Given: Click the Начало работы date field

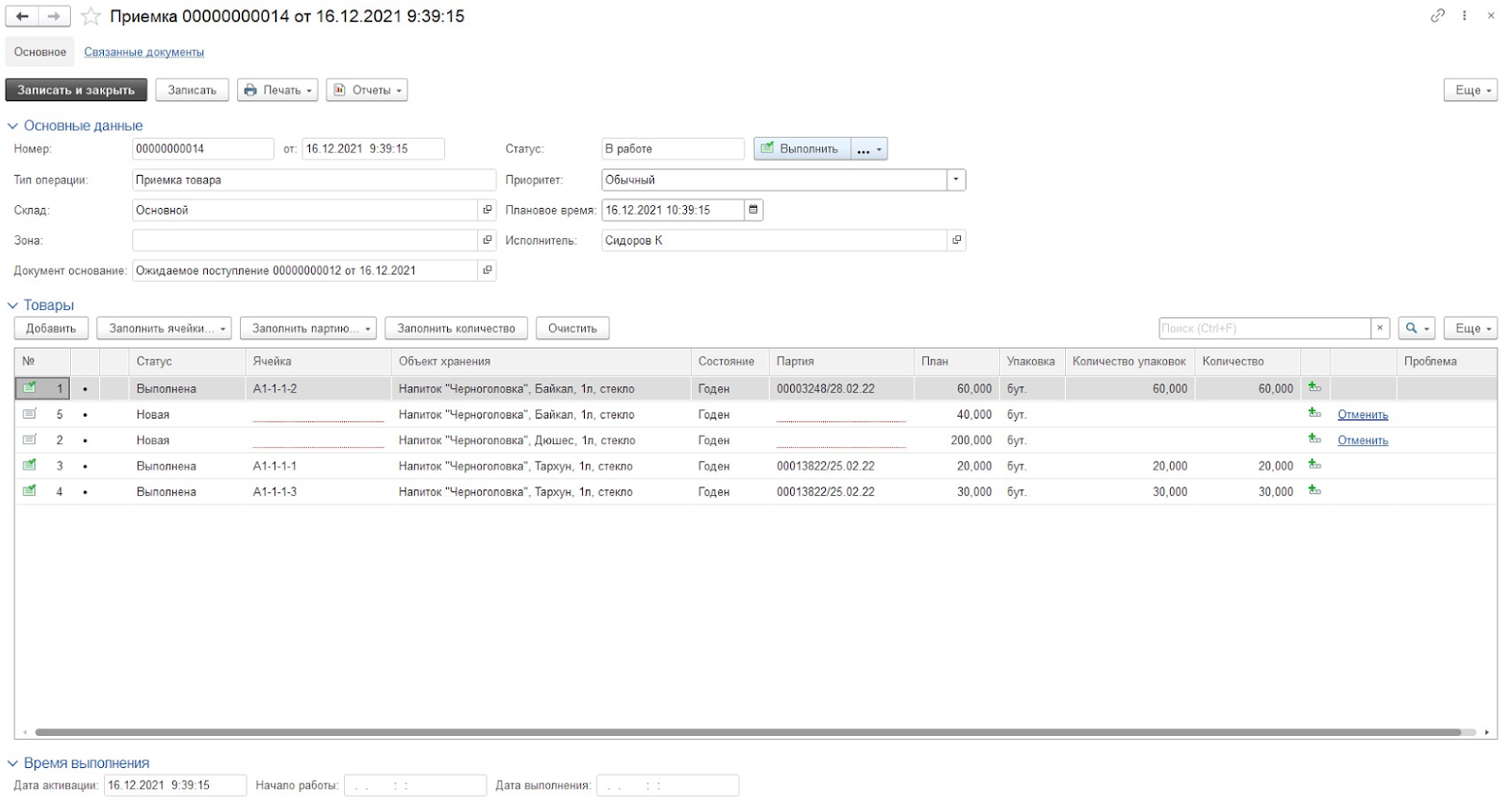Looking at the screenshot, I should [415, 785].
